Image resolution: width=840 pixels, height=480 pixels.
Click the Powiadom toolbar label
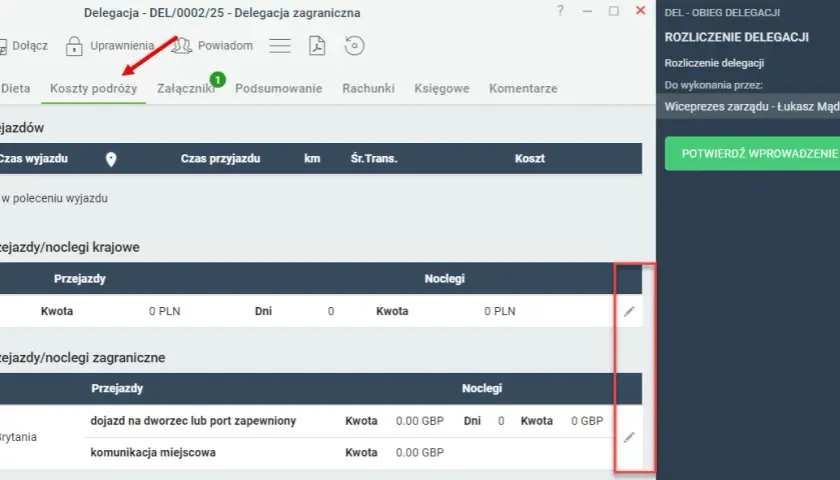pos(226,46)
